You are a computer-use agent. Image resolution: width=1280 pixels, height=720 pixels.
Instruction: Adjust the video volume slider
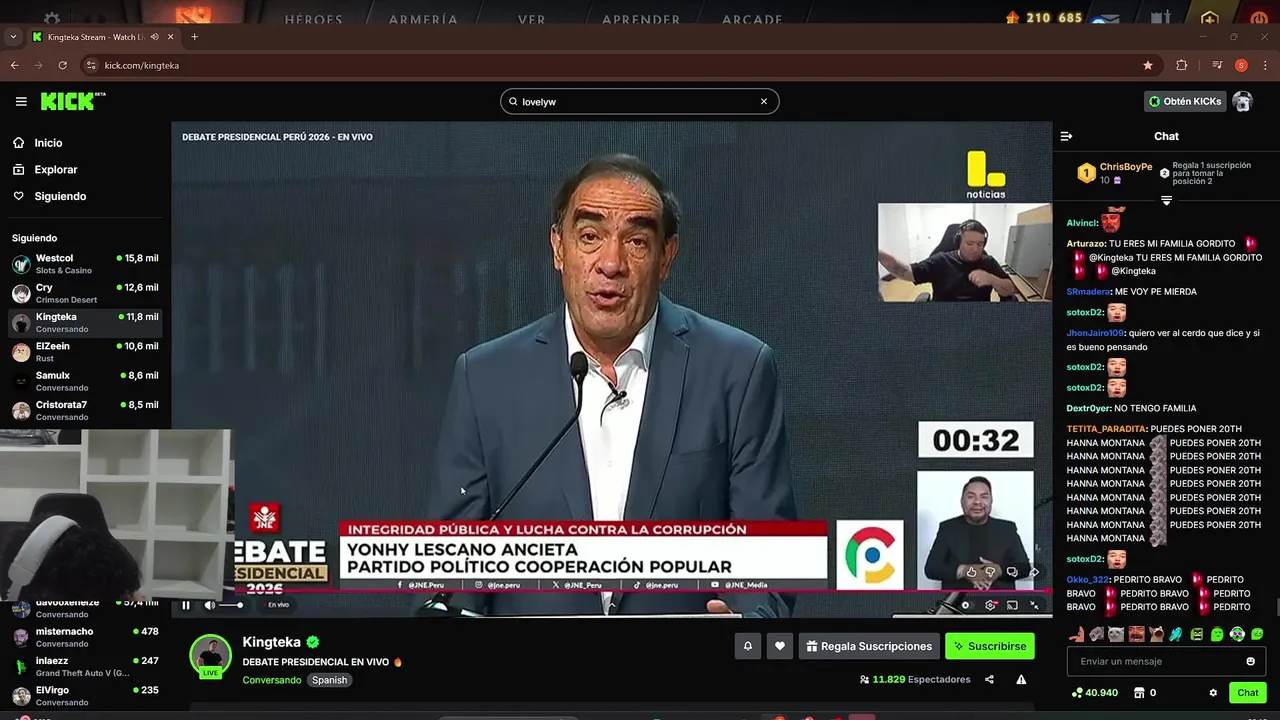(x=231, y=605)
